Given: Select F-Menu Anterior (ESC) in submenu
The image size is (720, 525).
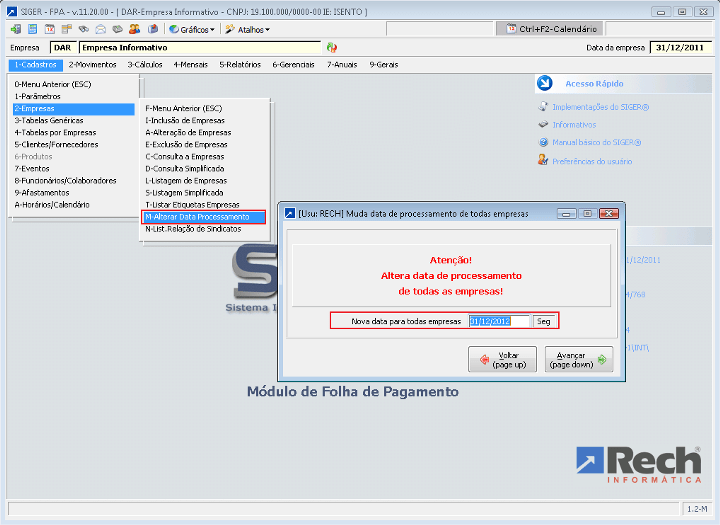Looking at the screenshot, I should [204, 108].
